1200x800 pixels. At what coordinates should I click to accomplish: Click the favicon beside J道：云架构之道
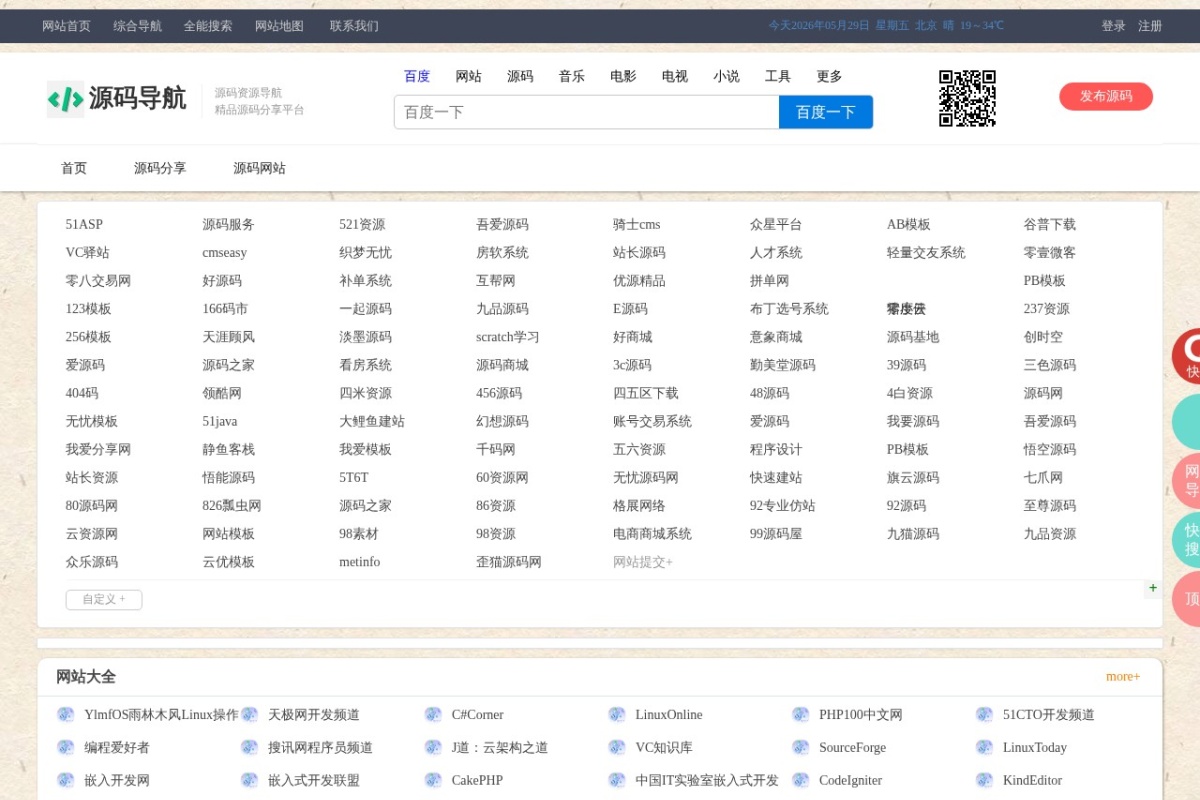click(x=433, y=748)
